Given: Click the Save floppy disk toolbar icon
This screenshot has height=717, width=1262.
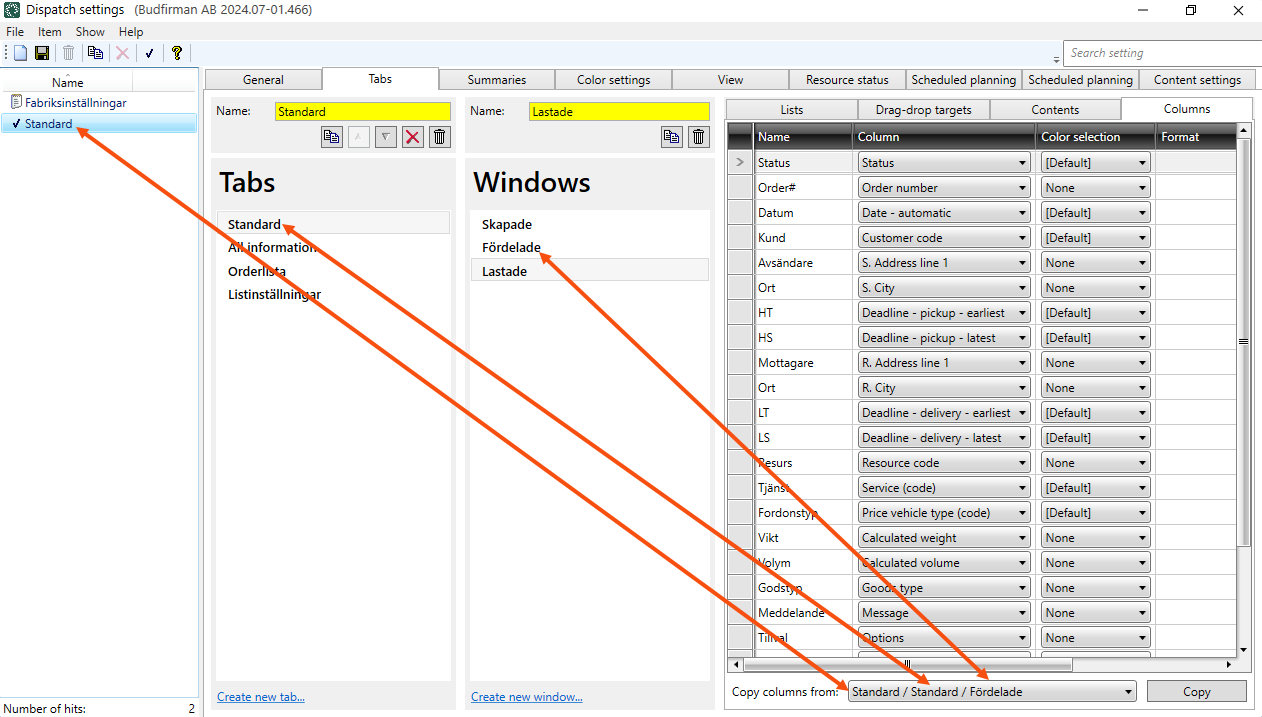Looking at the screenshot, I should (42, 53).
